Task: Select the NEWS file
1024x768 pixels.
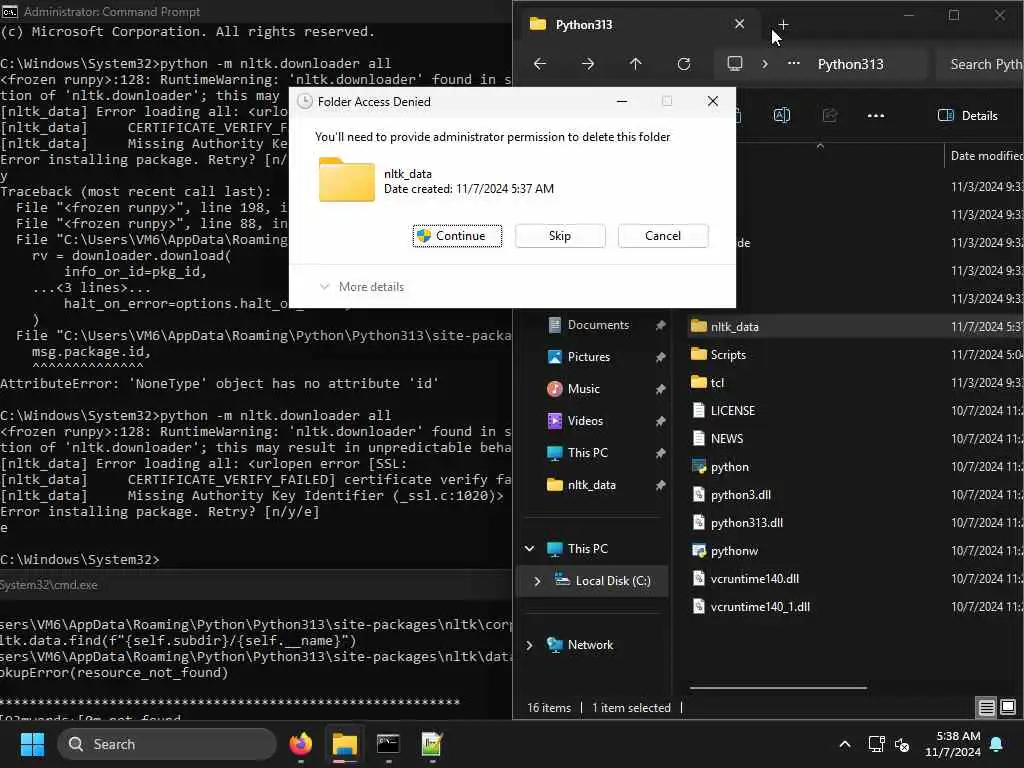Action: pos(726,439)
